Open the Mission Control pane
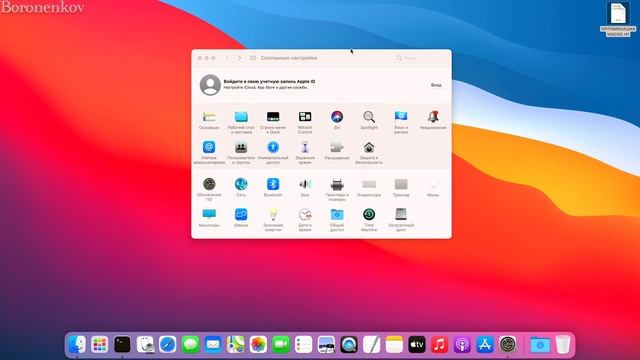 click(305, 117)
